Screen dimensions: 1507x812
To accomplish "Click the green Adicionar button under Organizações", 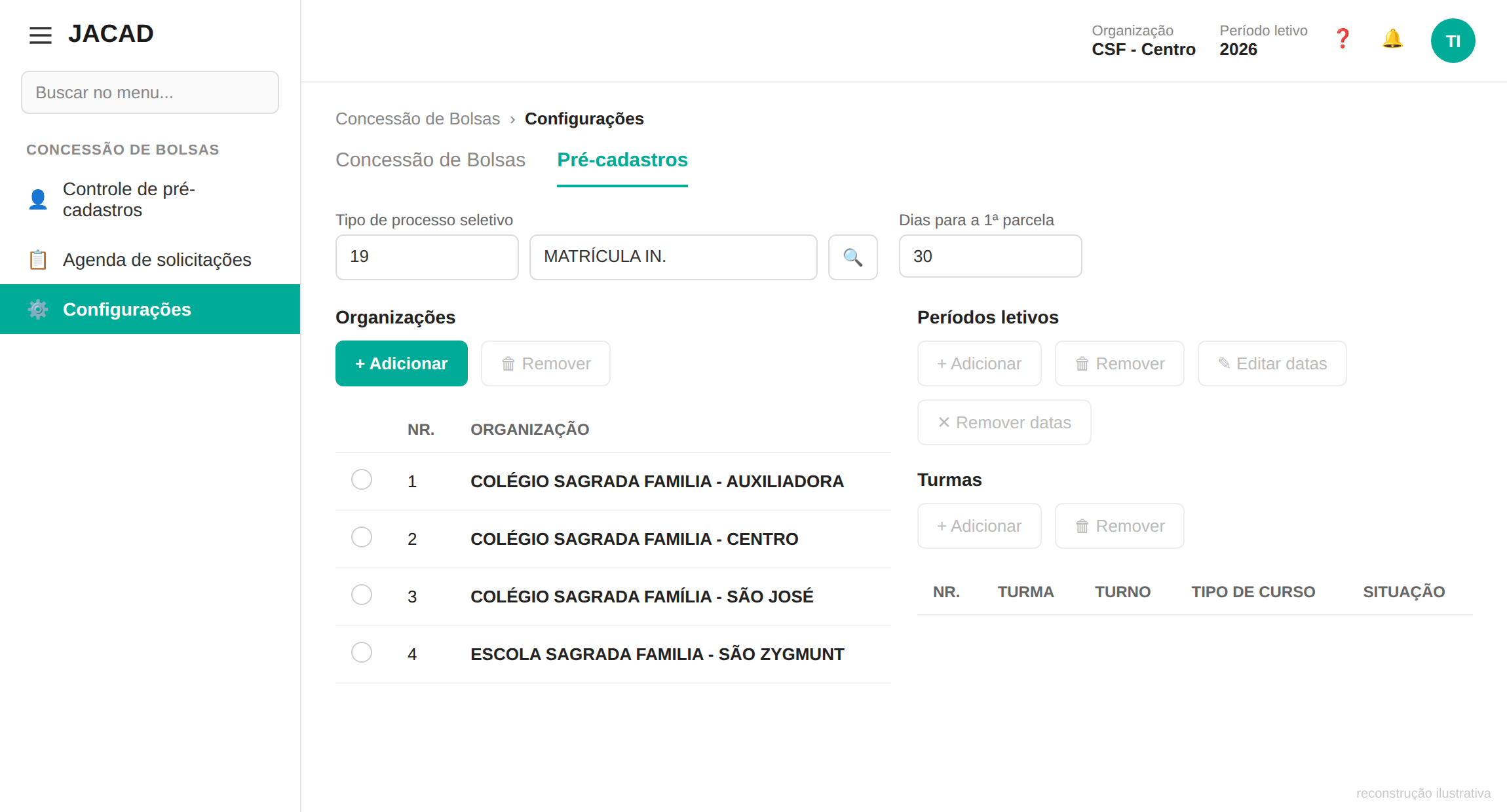I will (x=401, y=363).
